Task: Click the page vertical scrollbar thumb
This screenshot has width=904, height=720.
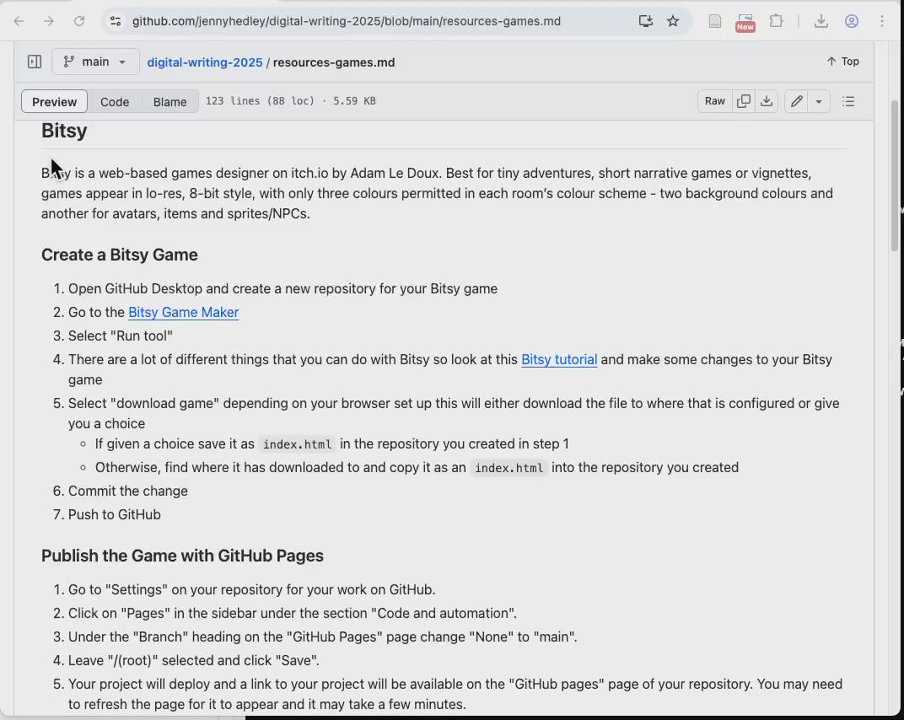Action: [894, 176]
